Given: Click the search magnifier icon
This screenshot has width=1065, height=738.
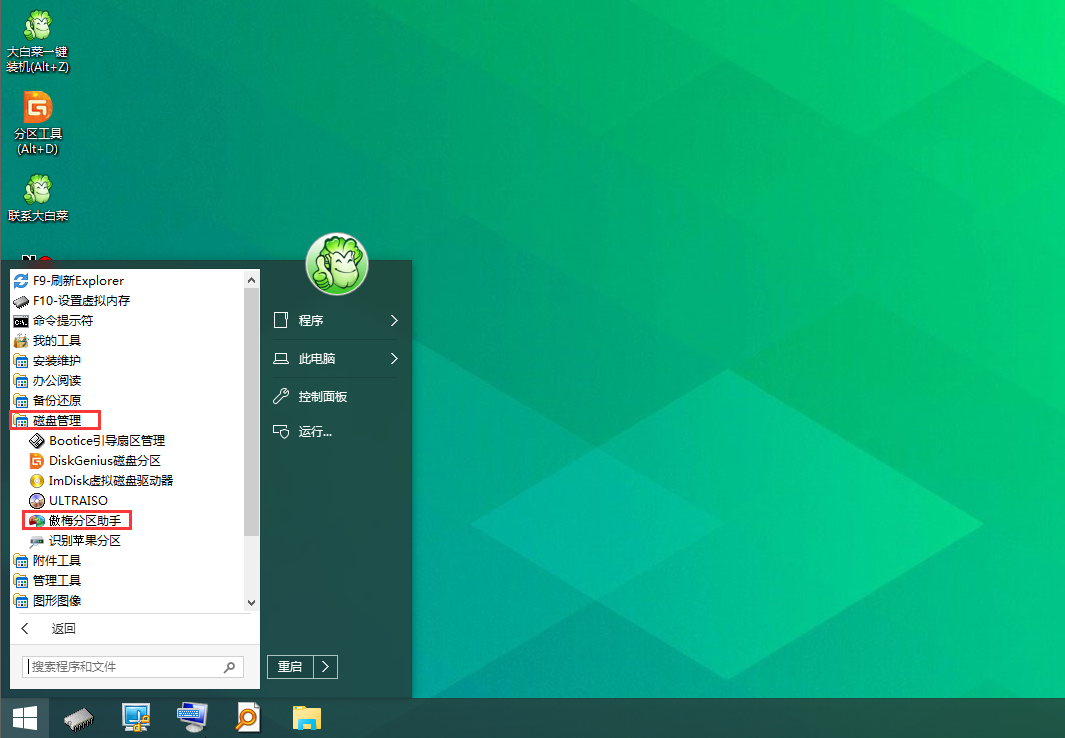Looking at the screenshot, I should [x=230, y=667].
